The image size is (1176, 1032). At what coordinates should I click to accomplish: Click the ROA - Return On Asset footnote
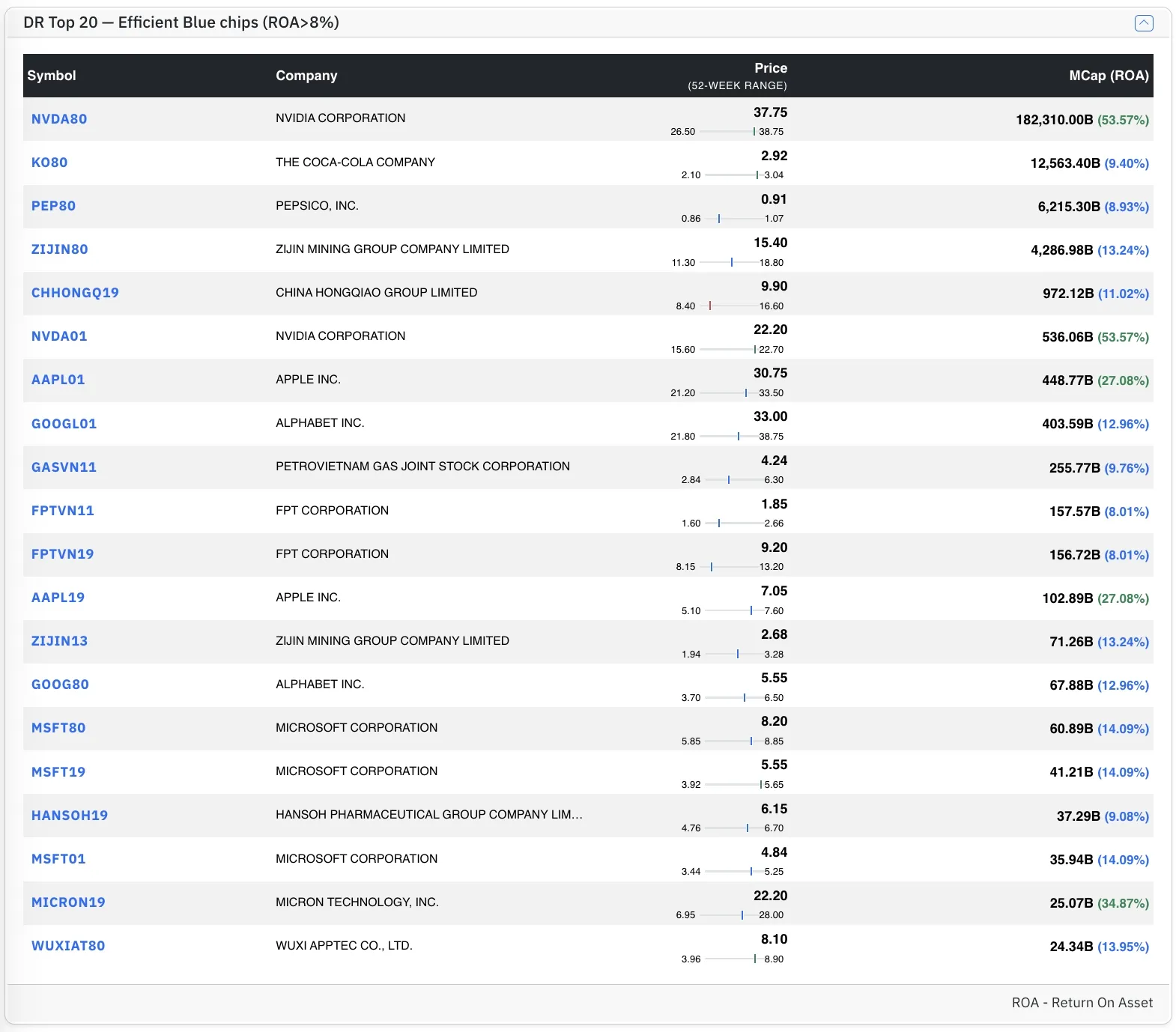point(1082,1003)
